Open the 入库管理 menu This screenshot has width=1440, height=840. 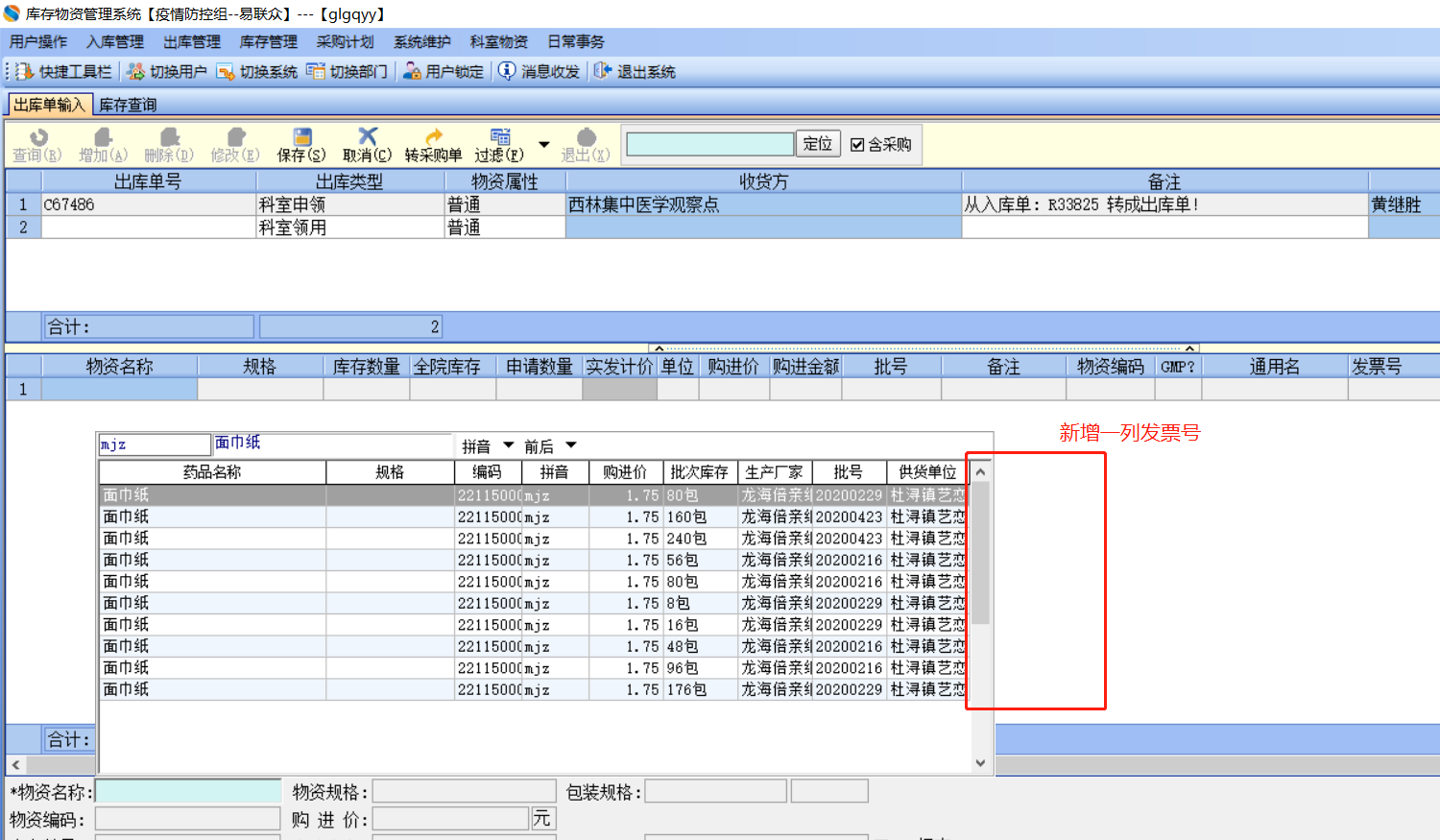[x=115, y=41]
